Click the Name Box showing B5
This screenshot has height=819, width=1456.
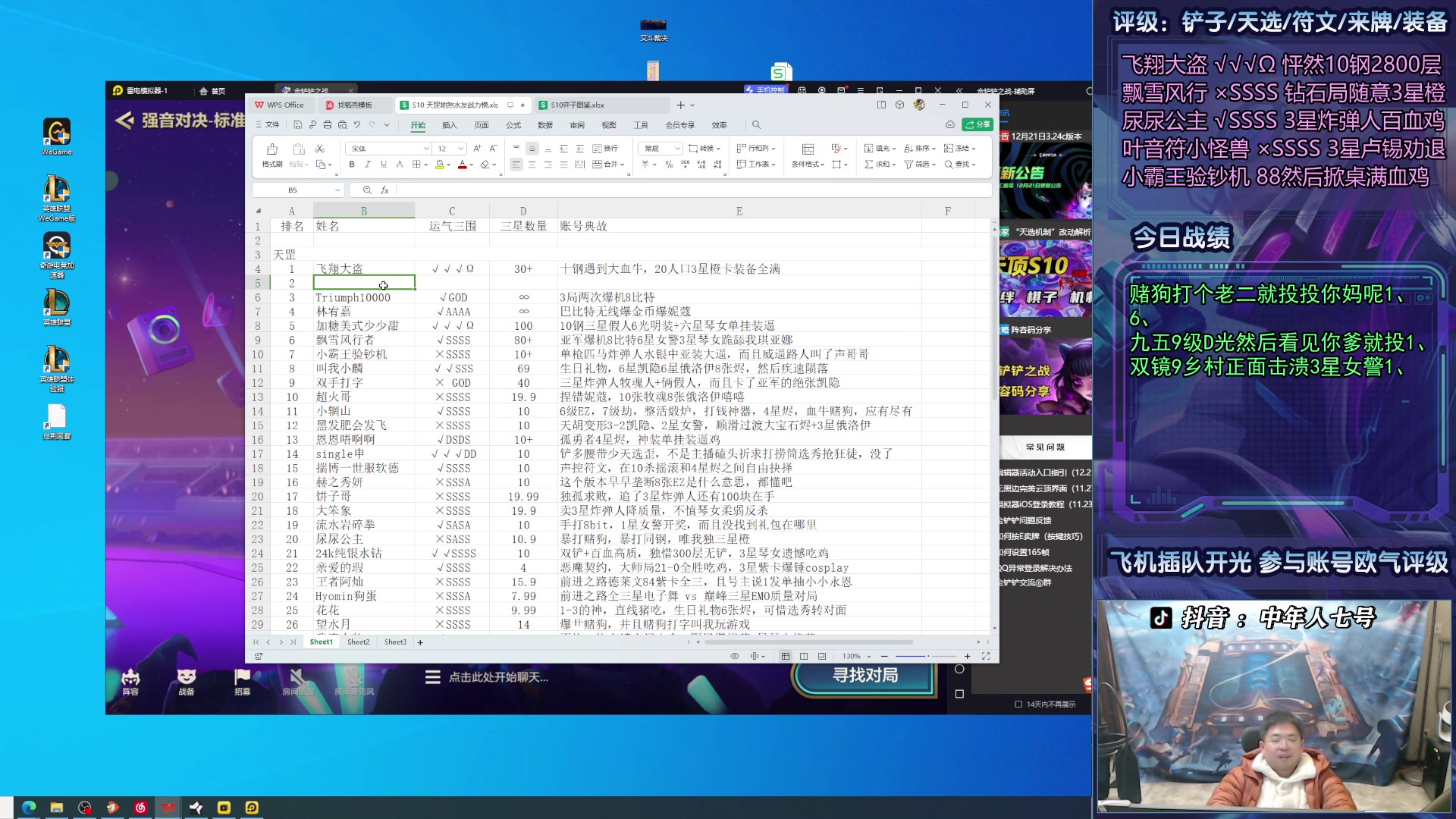293,190
